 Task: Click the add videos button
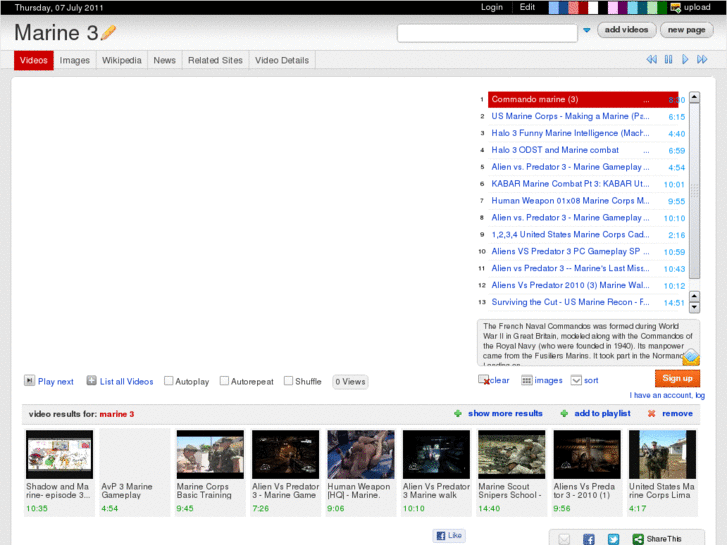pyautogui.click(x=626, y=30)
